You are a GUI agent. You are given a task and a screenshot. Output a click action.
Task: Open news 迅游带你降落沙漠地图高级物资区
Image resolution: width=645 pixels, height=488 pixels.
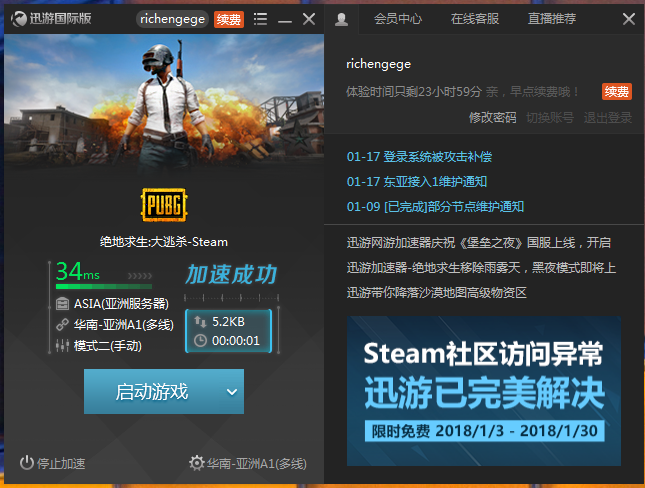436,293
